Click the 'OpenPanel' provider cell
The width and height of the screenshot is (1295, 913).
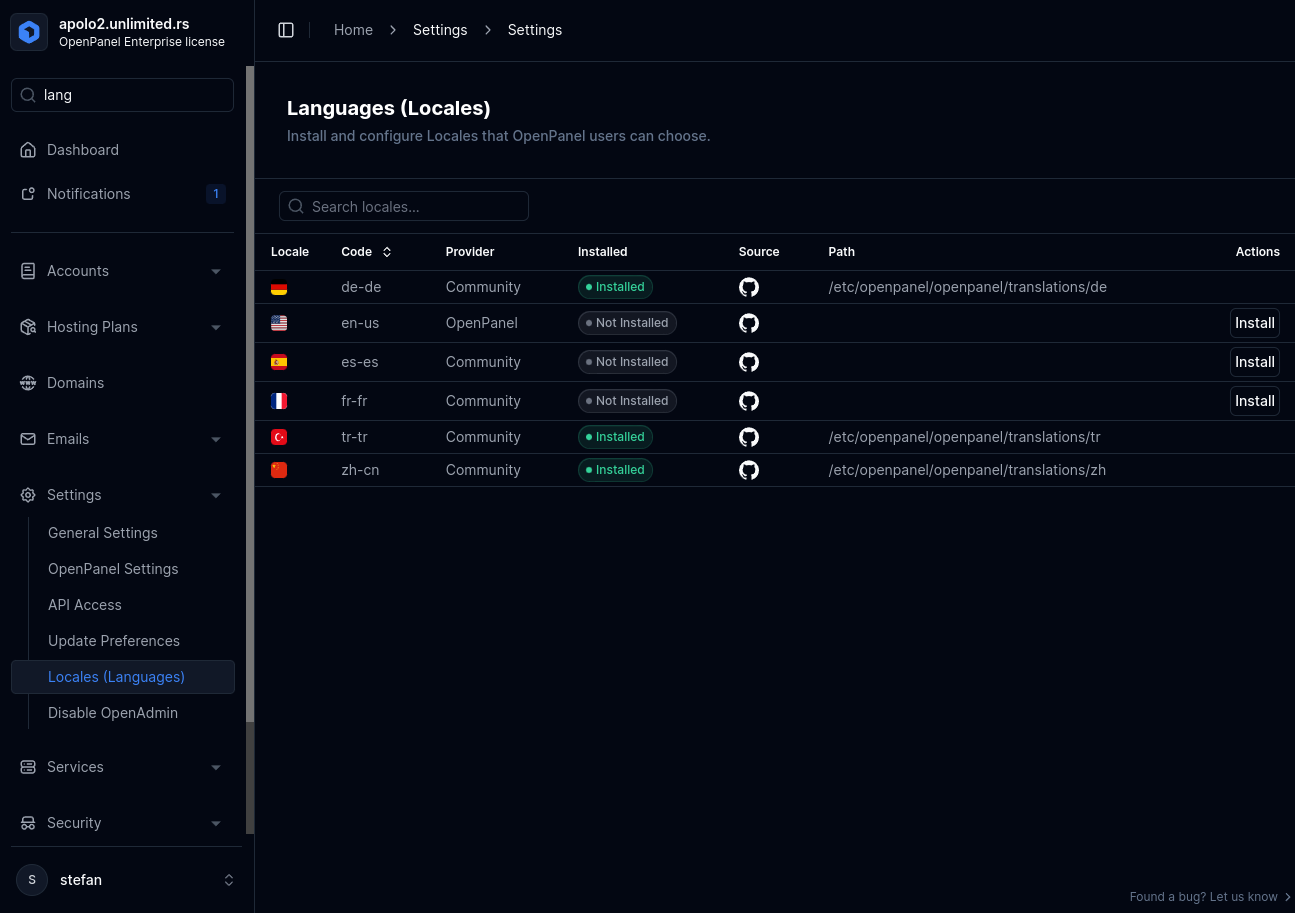tap(482, 323)
